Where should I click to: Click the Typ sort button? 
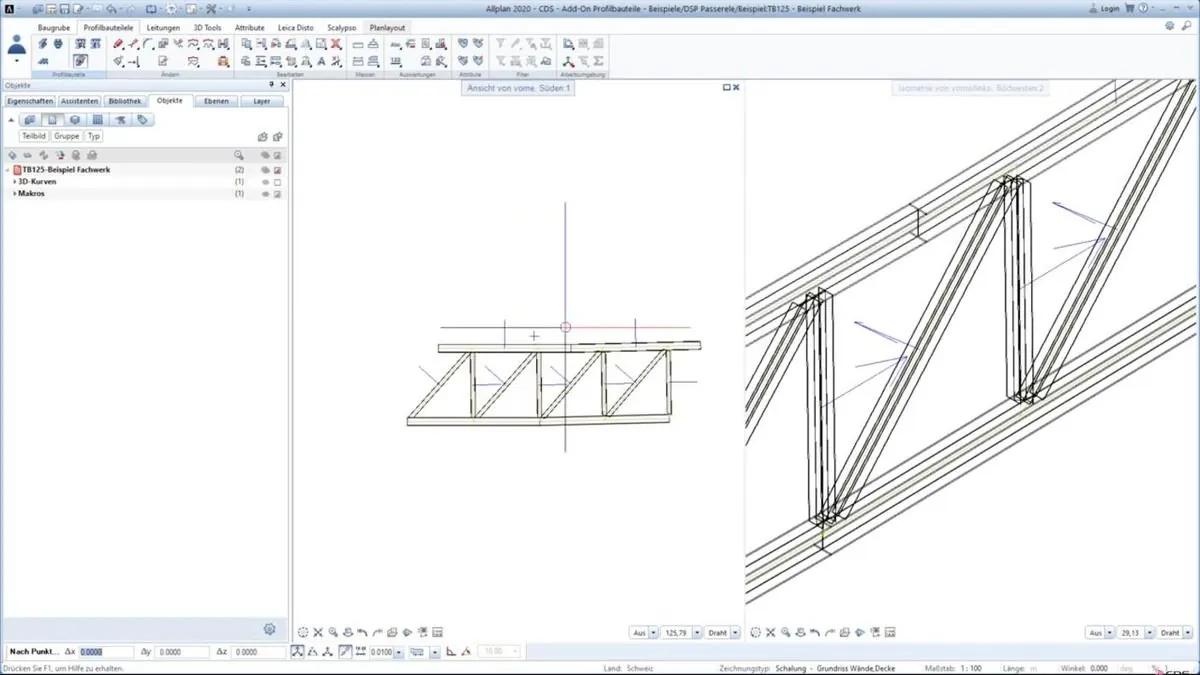click(94, 136)
